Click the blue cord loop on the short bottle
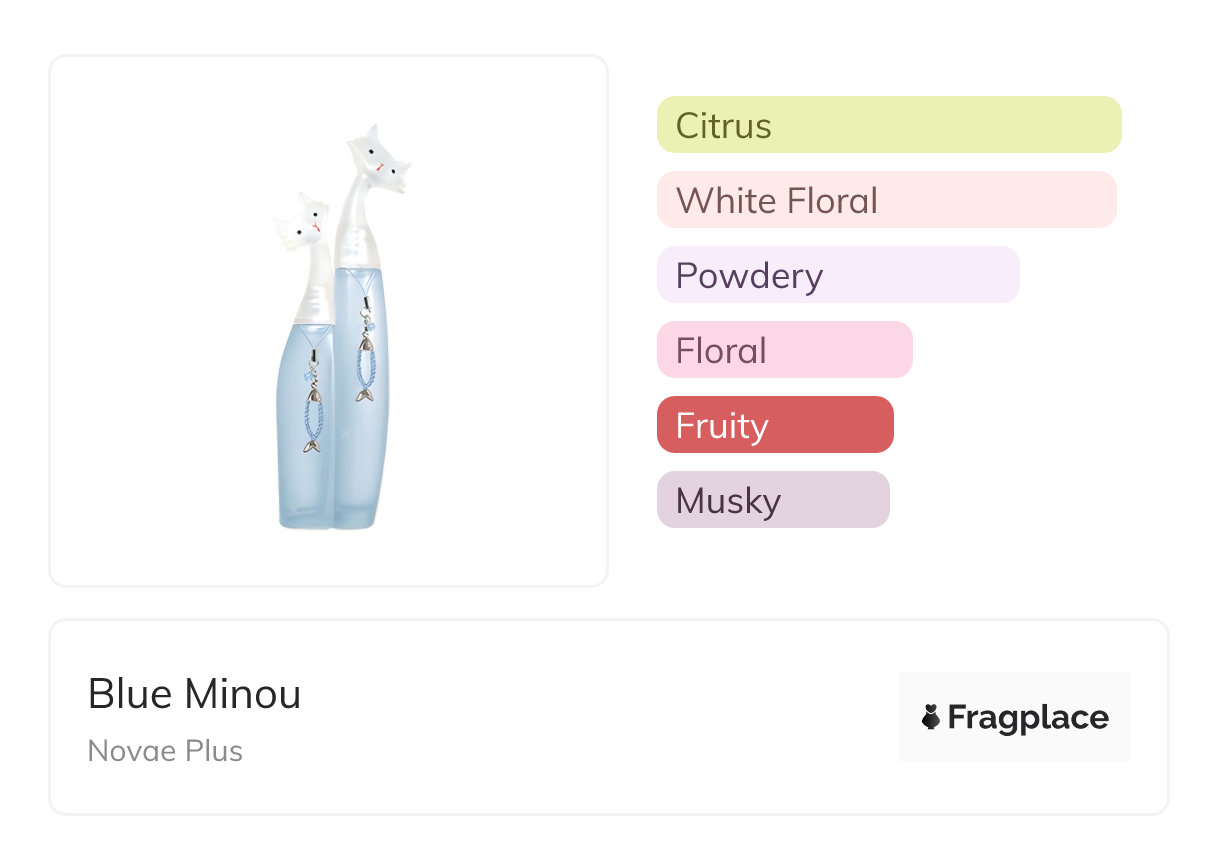Screen dimensions: 1218x864 coord(314,408)
